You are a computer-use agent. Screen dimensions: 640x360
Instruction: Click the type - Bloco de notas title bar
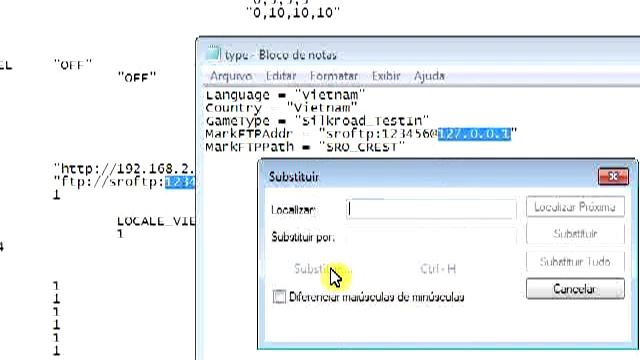tap(418, 54)
